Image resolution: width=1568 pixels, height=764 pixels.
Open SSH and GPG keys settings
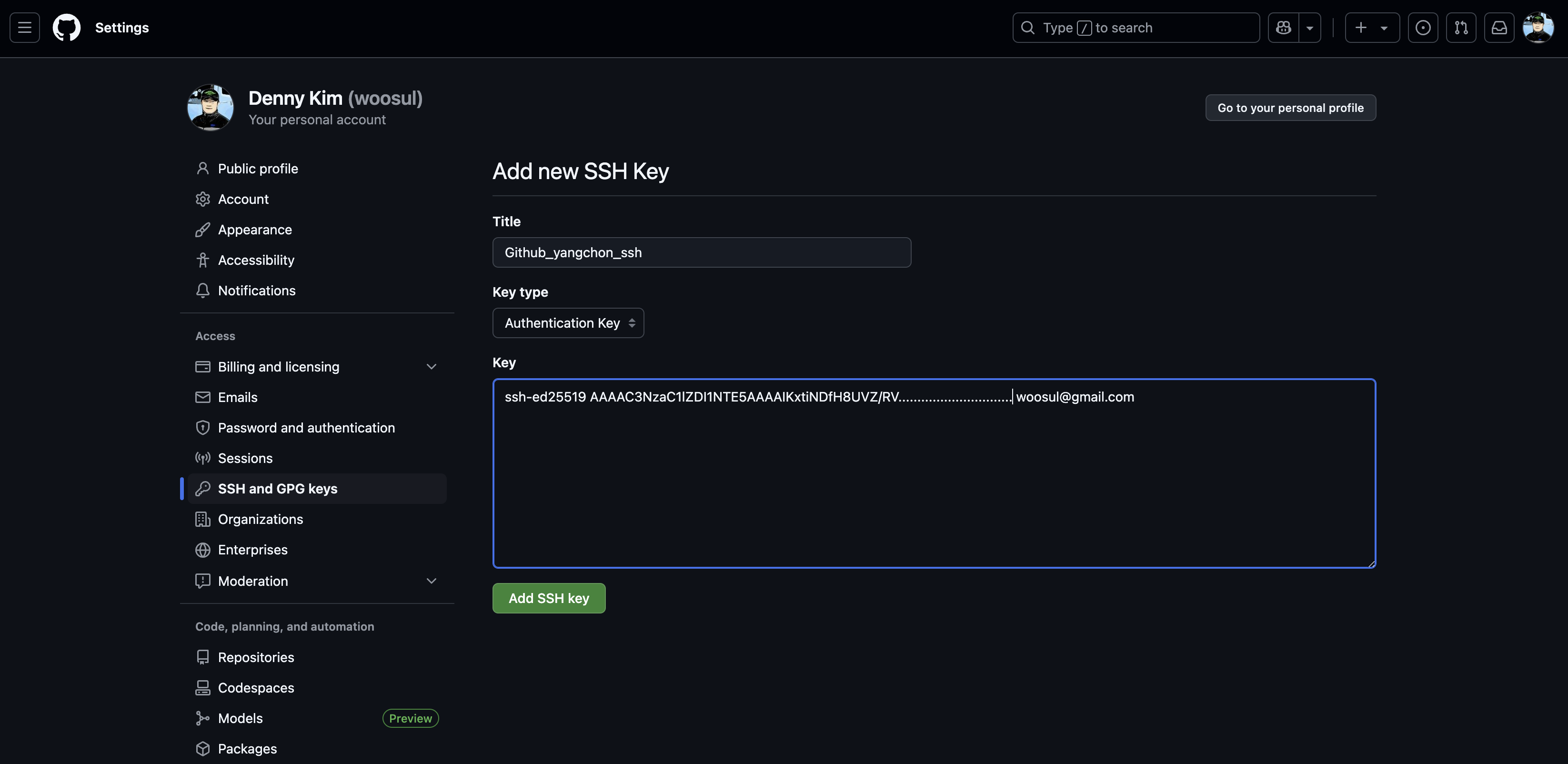(x=278, y=489)
